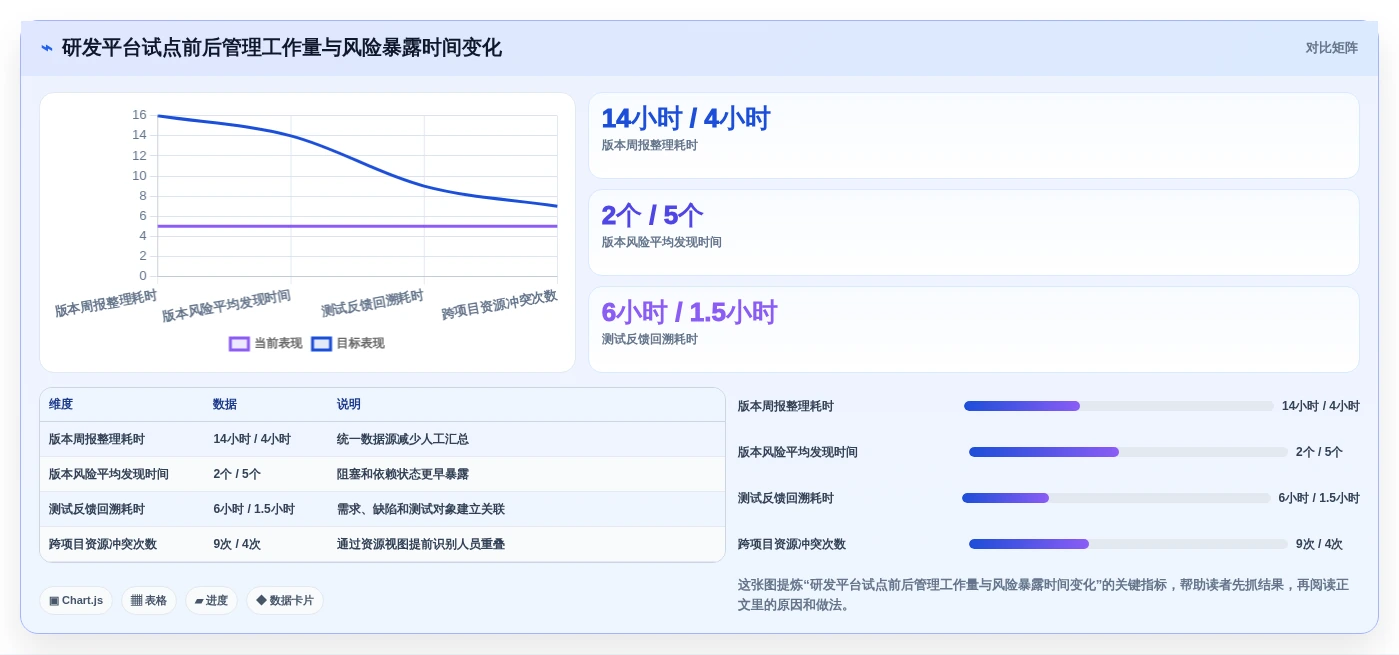Click table cell 版本风险平均发现时间
Image resolution: width=1399 pixels, height=655 pixels.
tap(109, 474)
